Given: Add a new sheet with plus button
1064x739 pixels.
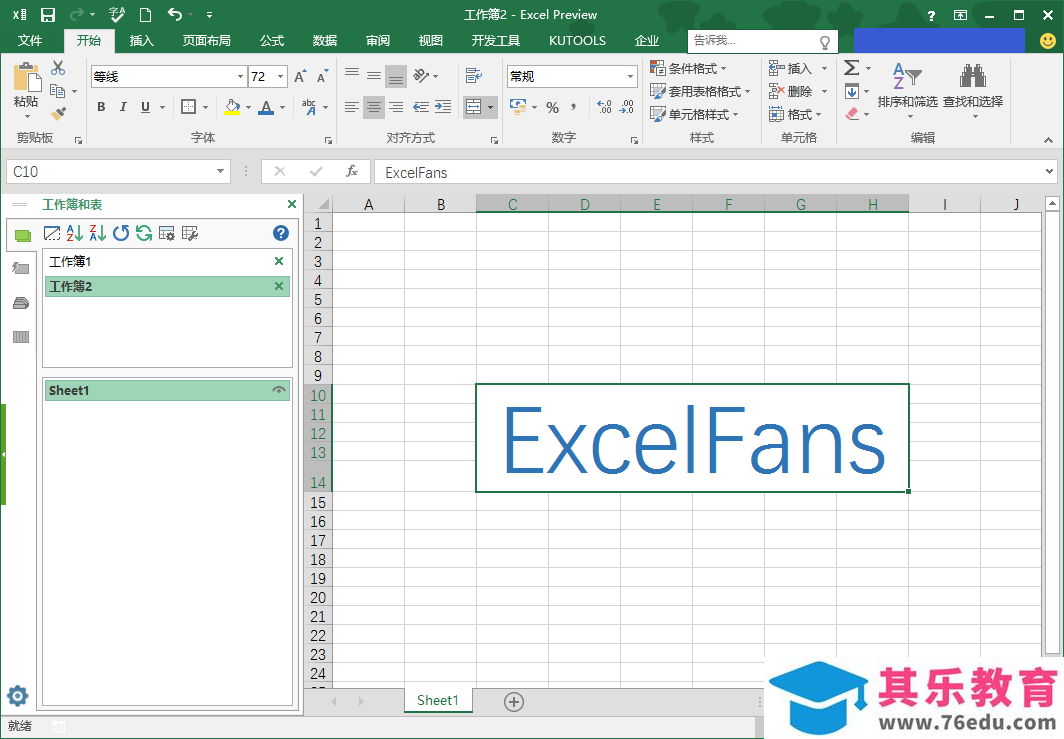Looking at the screenshot, I should coord(514,702).
